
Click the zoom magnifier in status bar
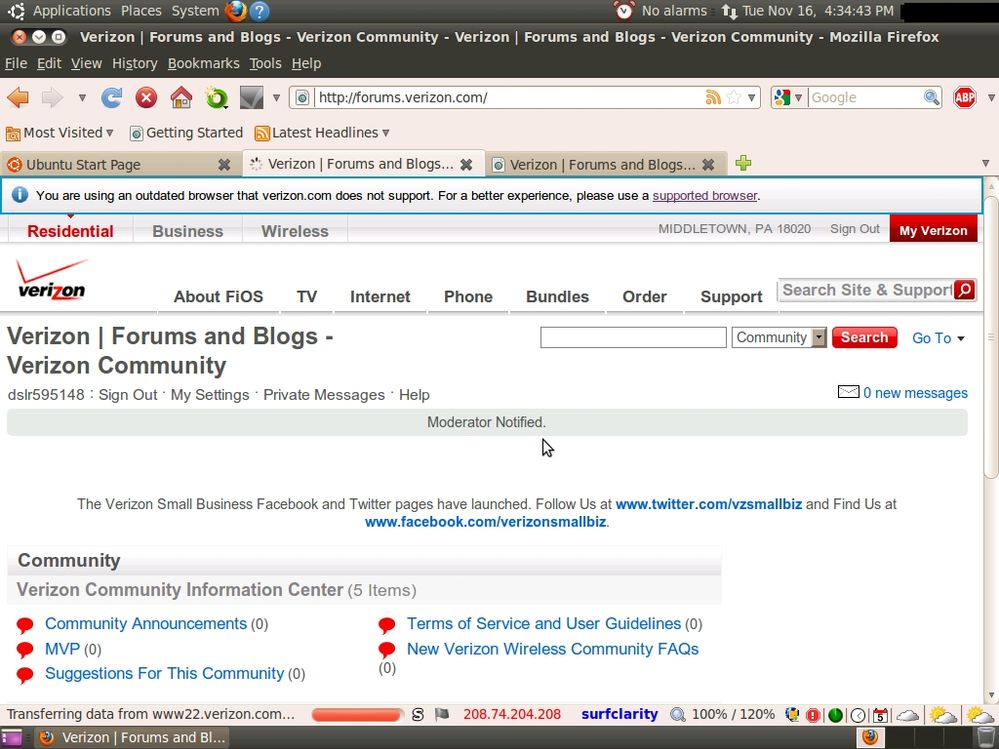[x=677, y=715]
